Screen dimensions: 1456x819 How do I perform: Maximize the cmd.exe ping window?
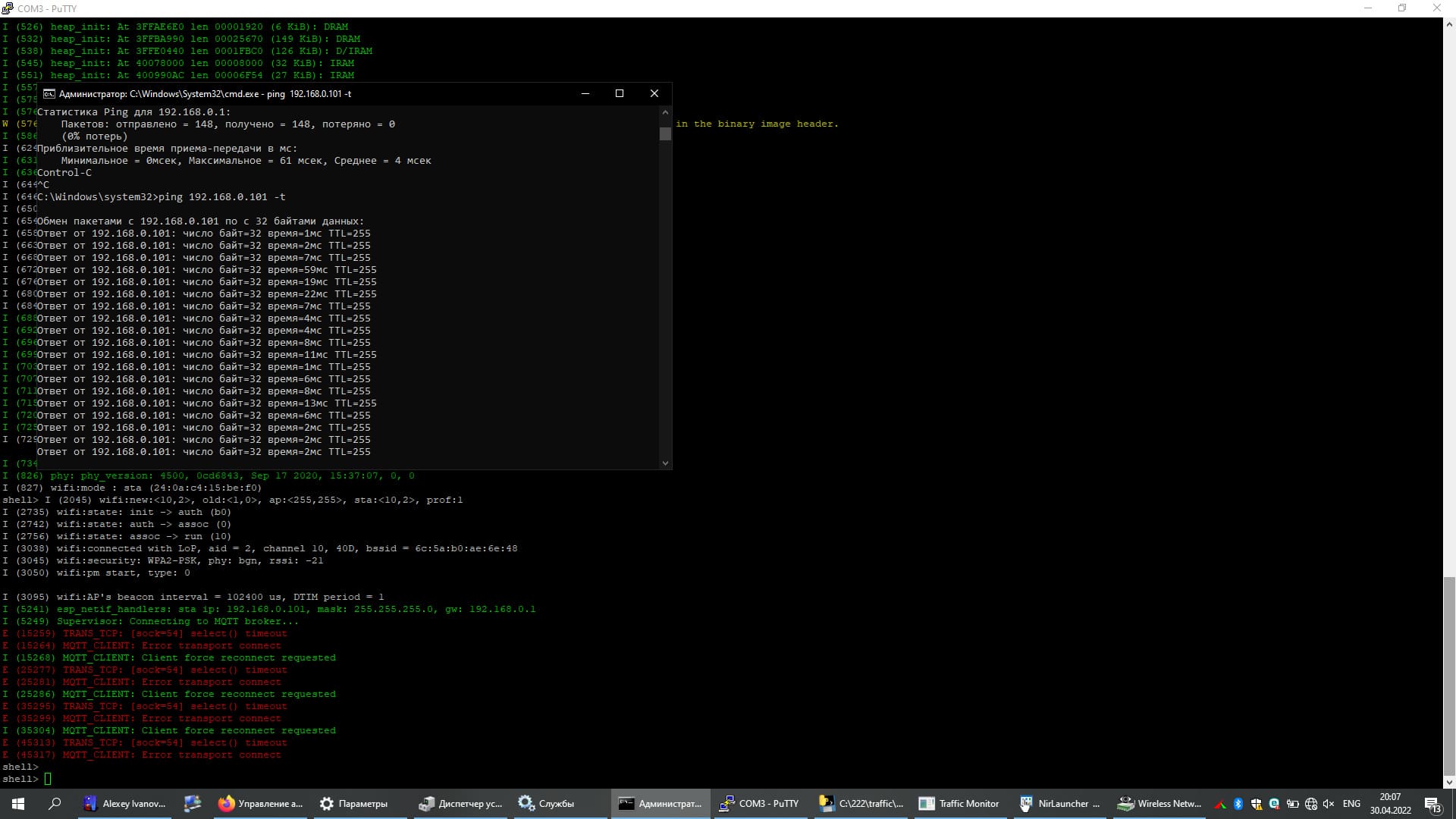620,93
